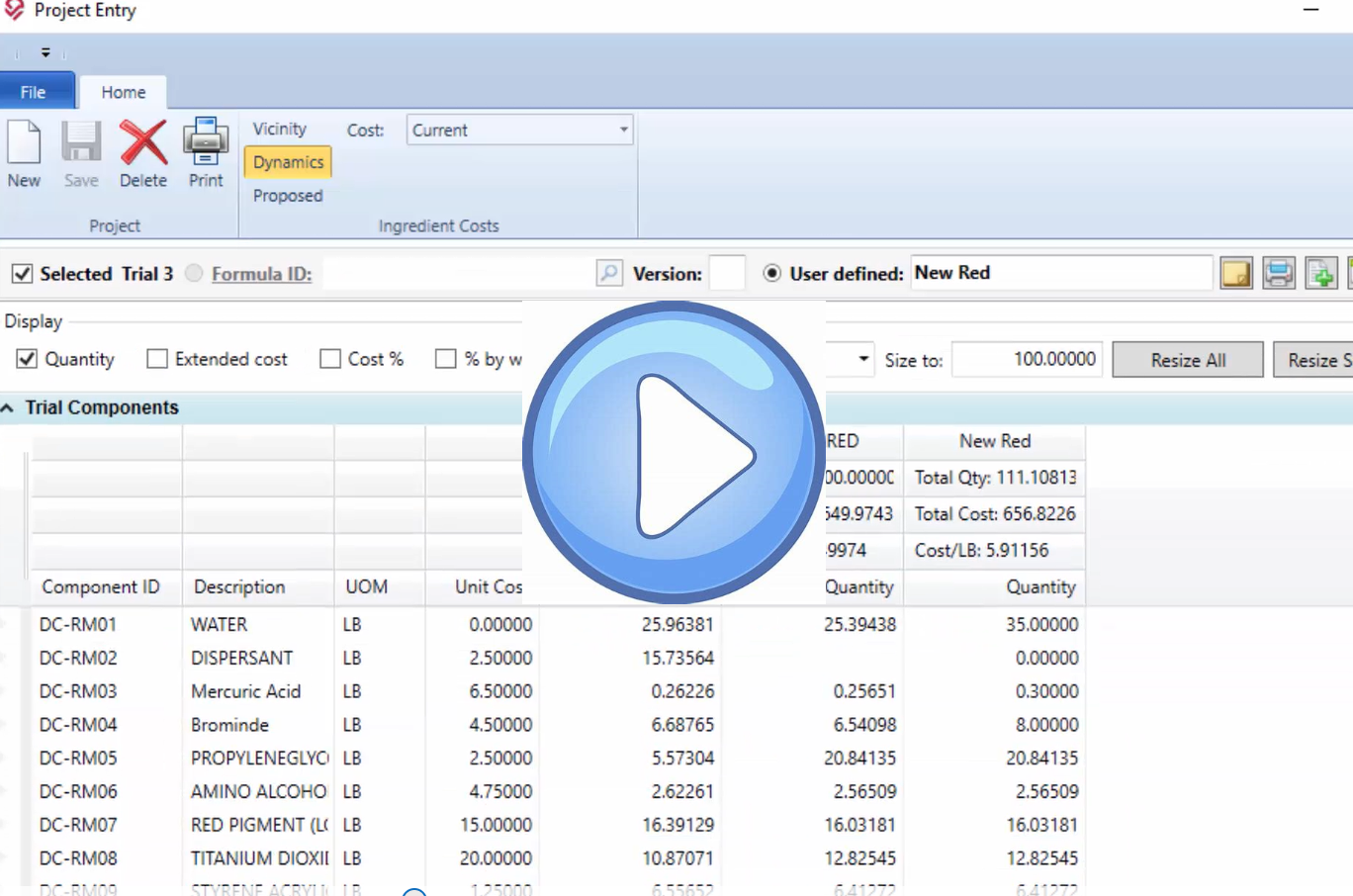Viewport: 1353px width, 896px height.
Task: Click the Total Cost: 656.8226 cell
Action: click(994, 514)
